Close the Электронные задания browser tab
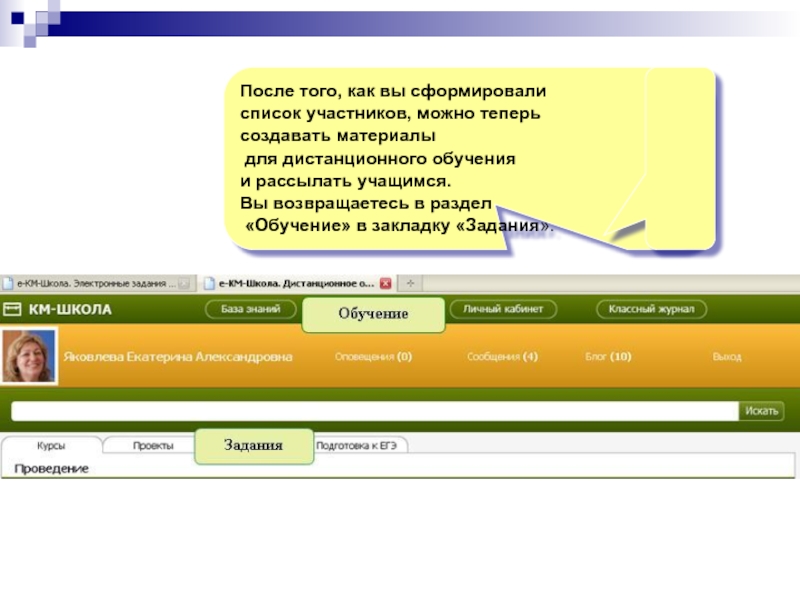800x600 pixels. 184,283
